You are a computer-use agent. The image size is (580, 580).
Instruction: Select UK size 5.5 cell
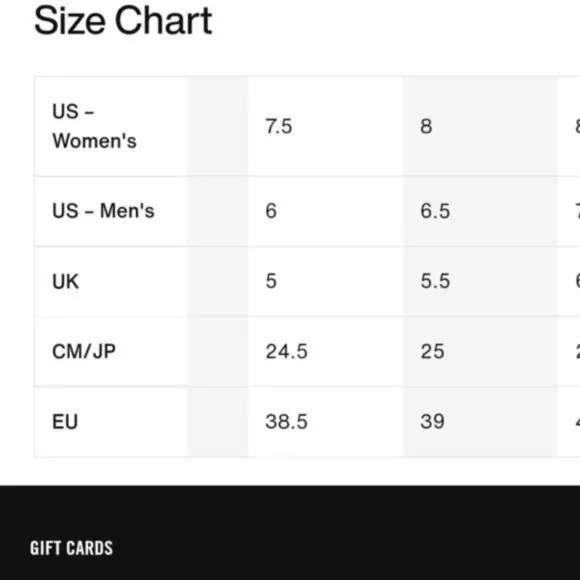480,281
